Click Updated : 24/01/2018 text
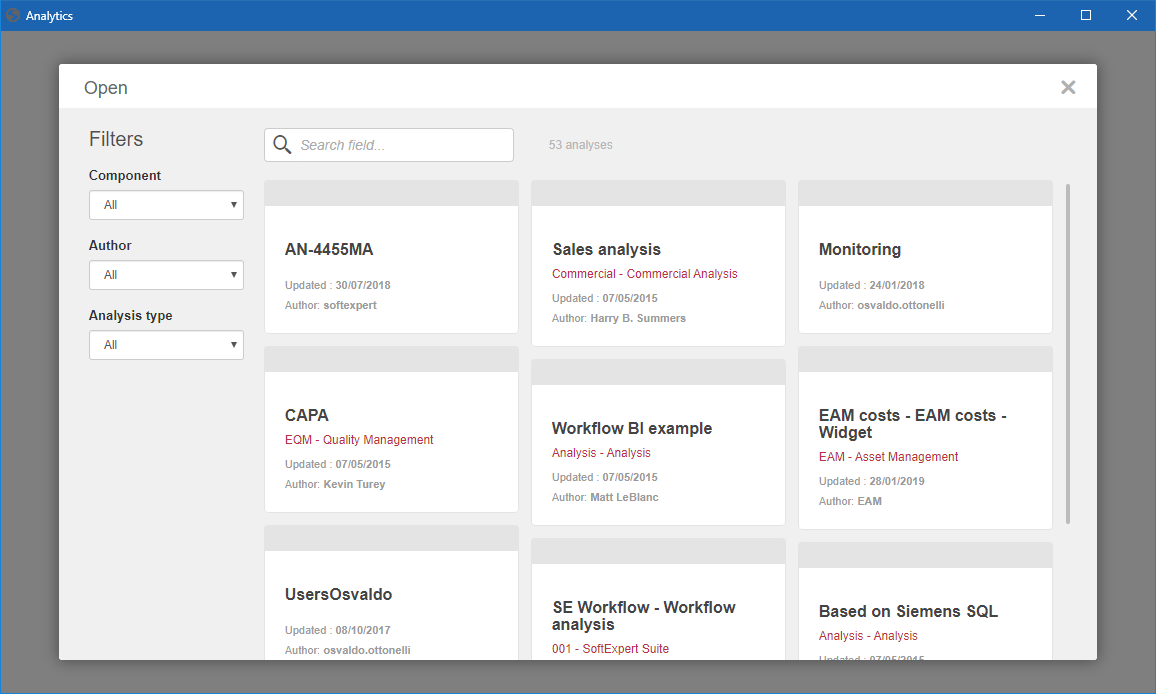This screenshot has width=1156, height=694. click(x=871, y=285)
